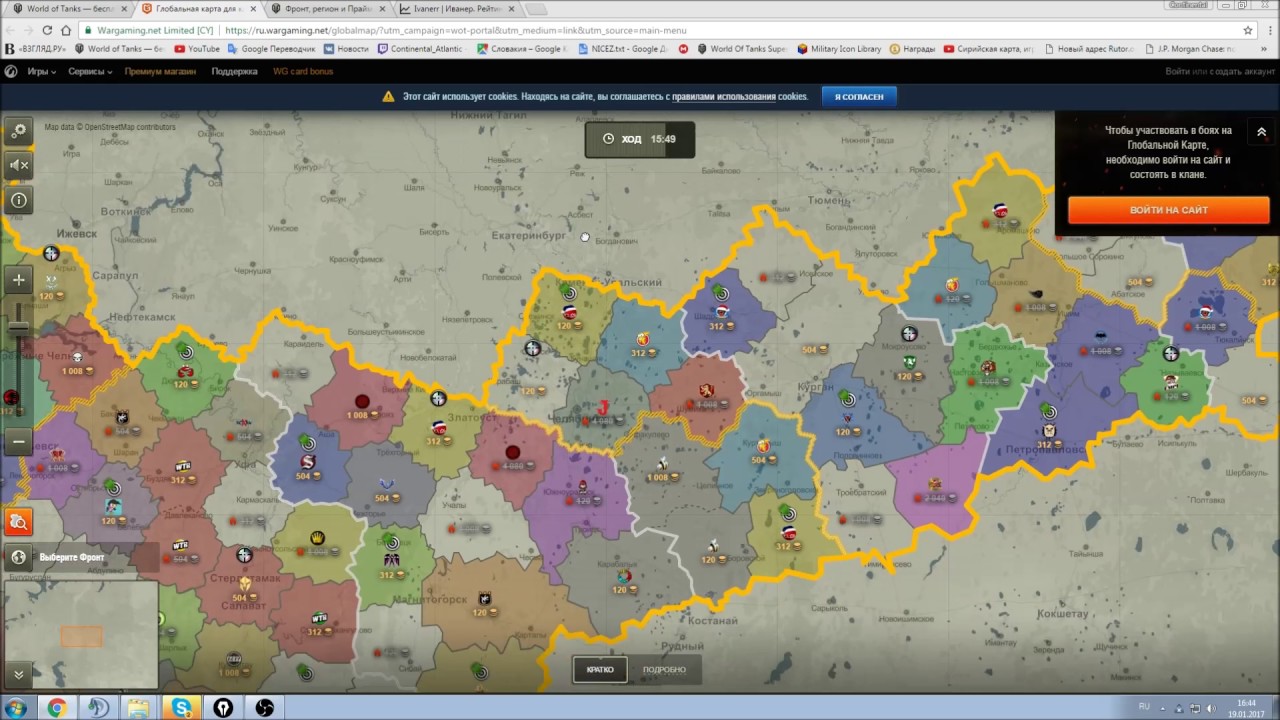The width and height of the screenshot is (1280, 720).
Task: Click the Екатеринбург city label
Action: click(x=528, y=235)
